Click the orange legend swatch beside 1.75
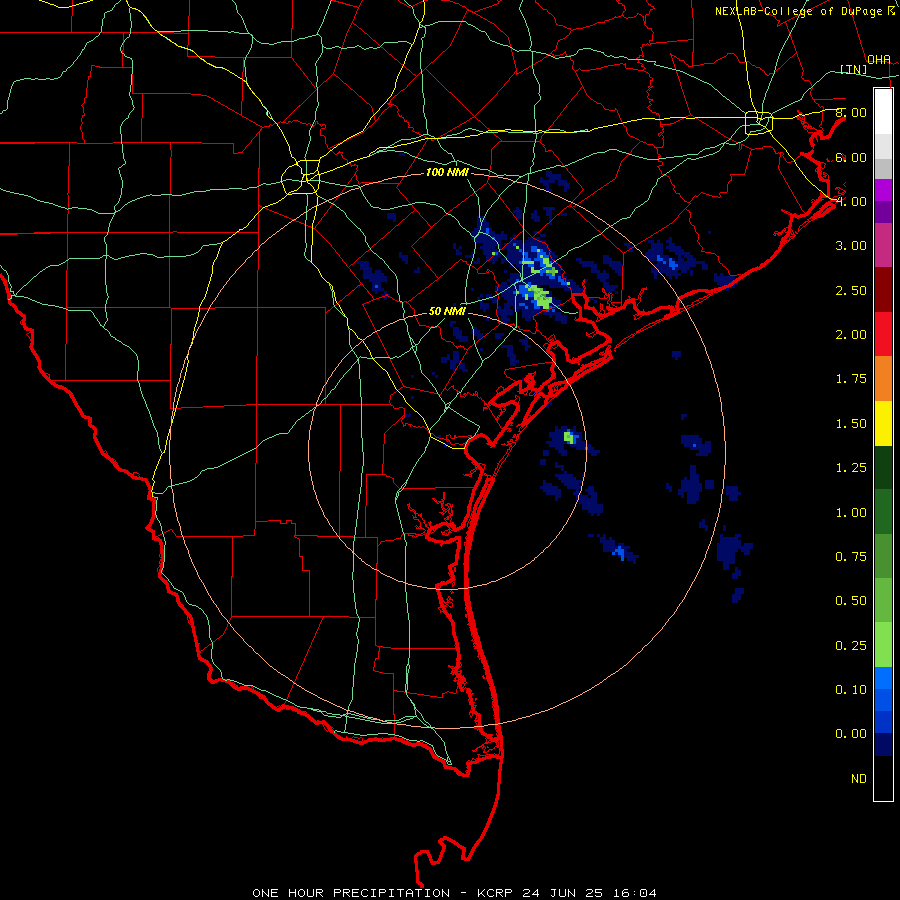 tap(883, 378)
